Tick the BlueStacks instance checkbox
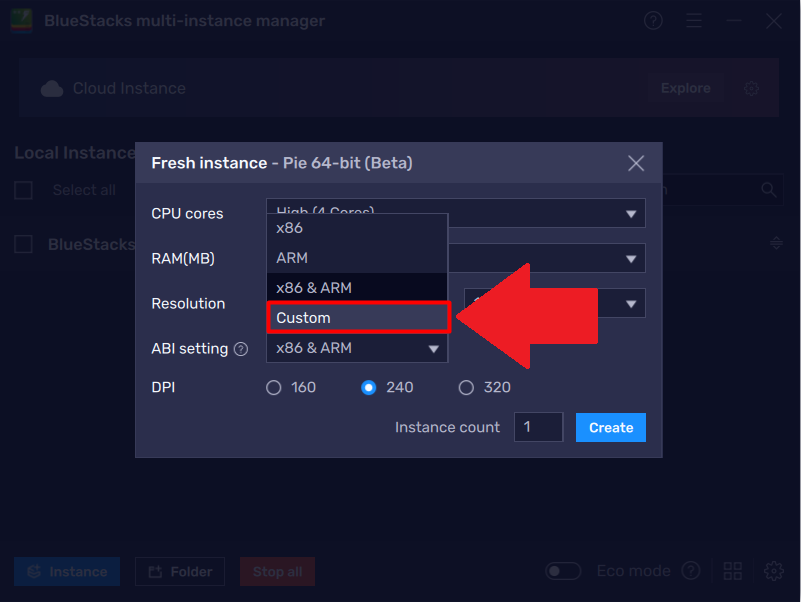This screenshot has height=602, width=801. [23, 244]
